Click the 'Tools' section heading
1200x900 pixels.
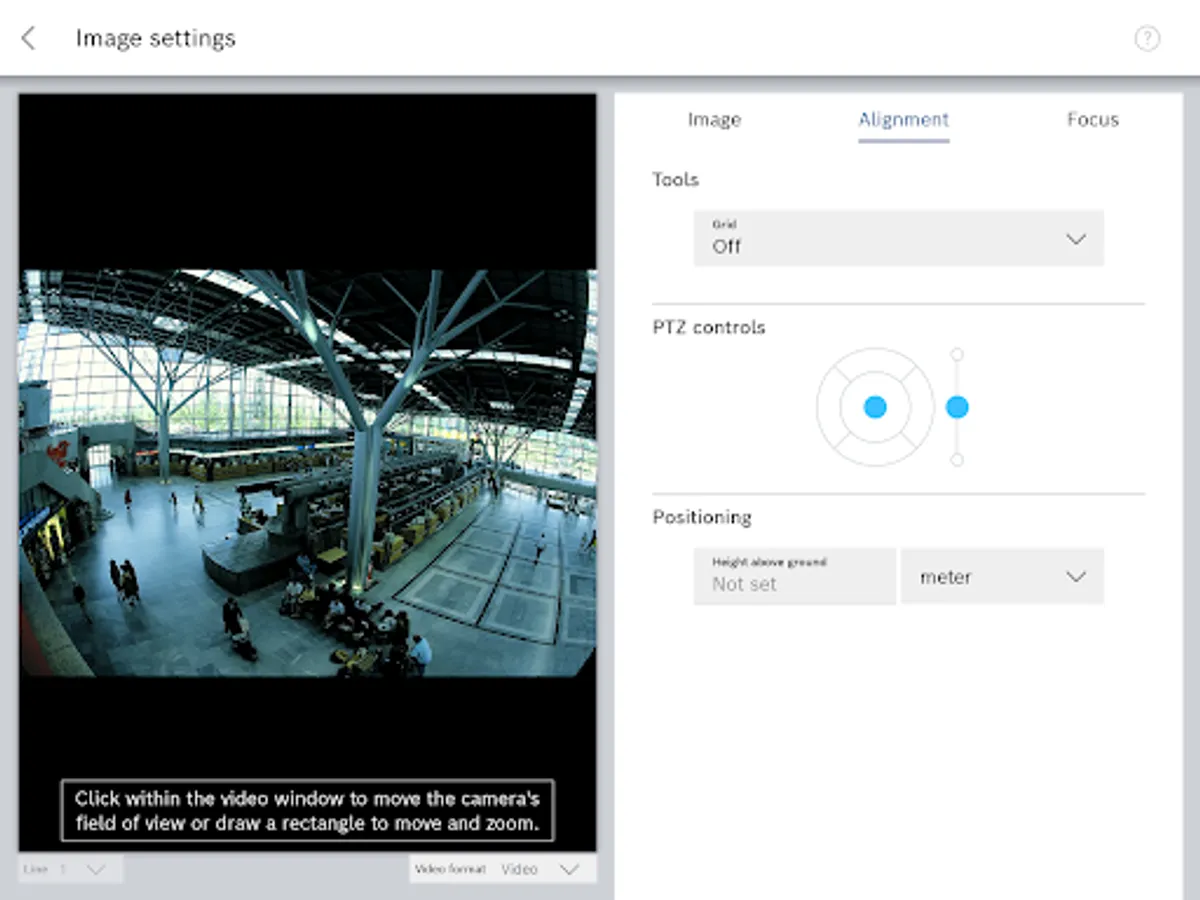676,180
